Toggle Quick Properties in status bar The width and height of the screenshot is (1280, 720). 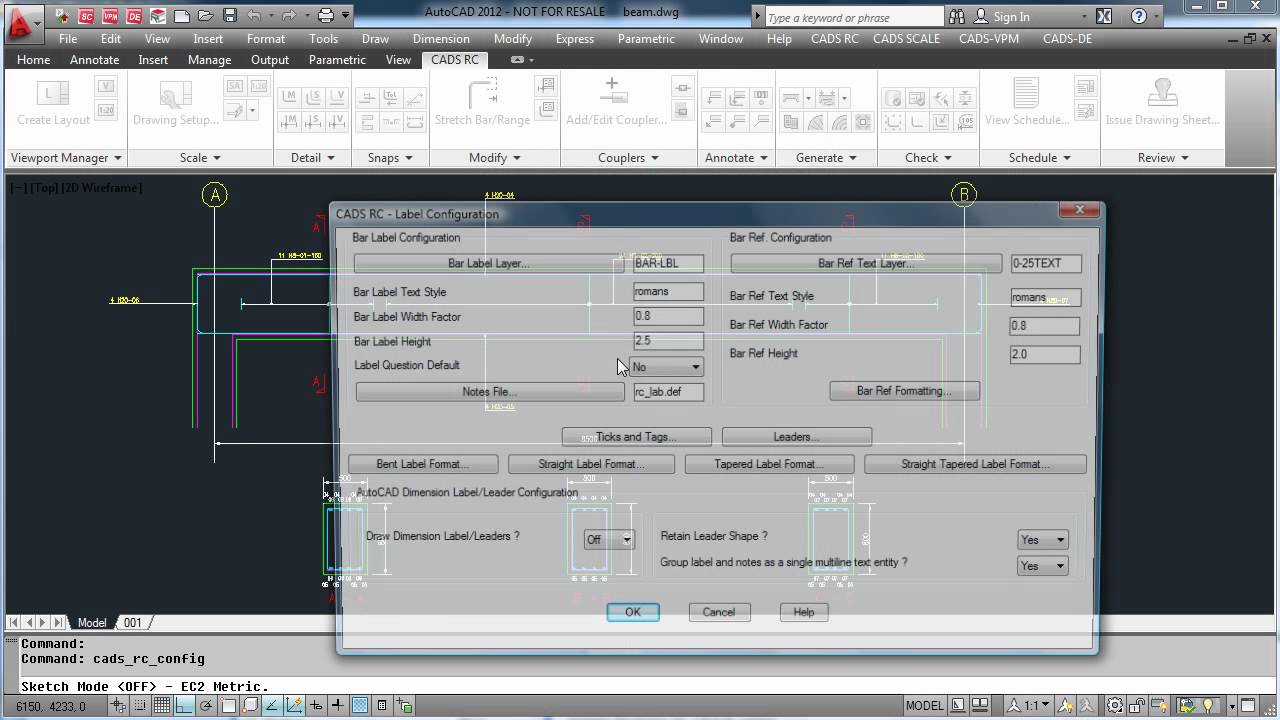(x=382, y=705)
